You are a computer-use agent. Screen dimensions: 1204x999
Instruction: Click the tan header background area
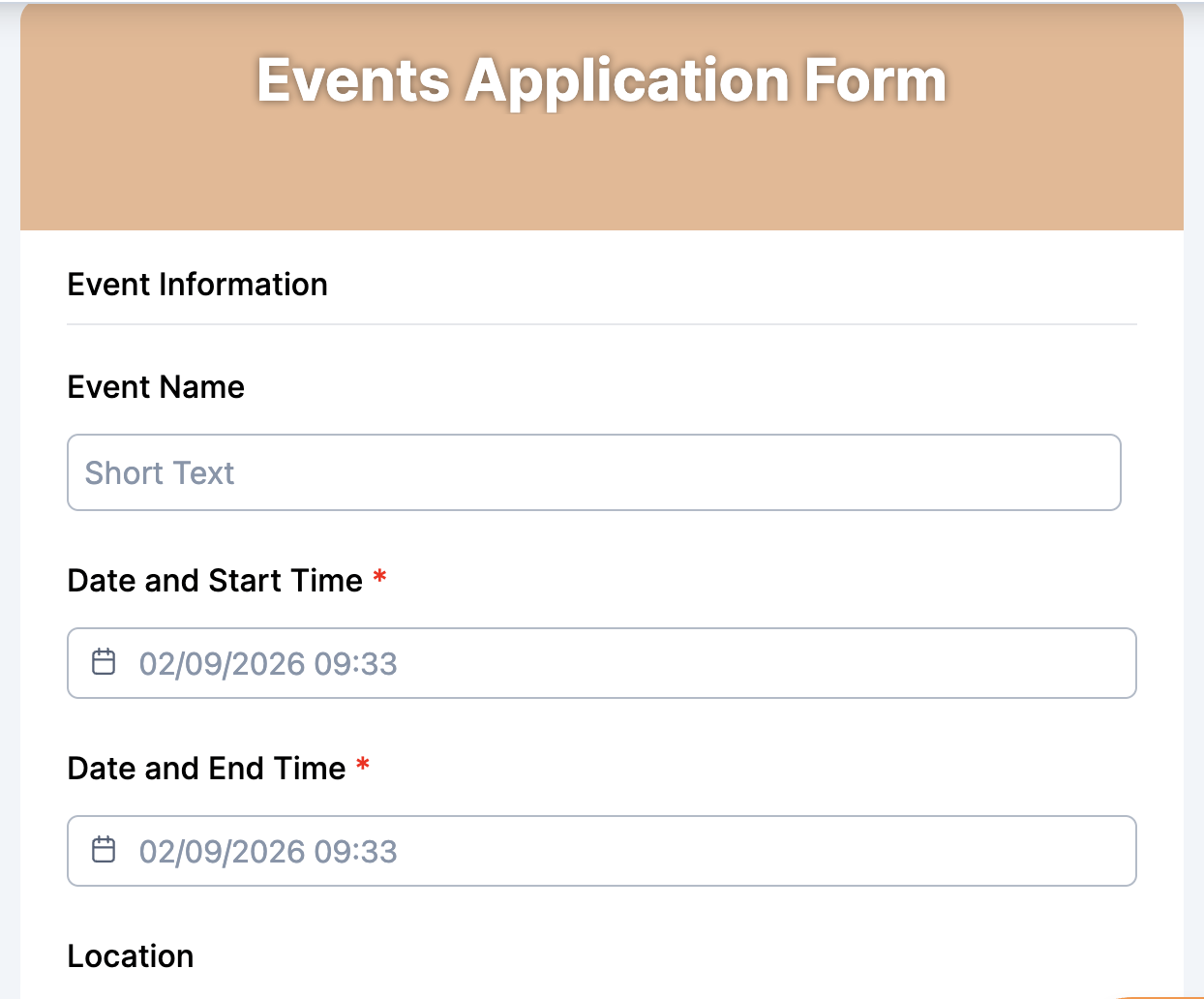(x=600, y=174)
